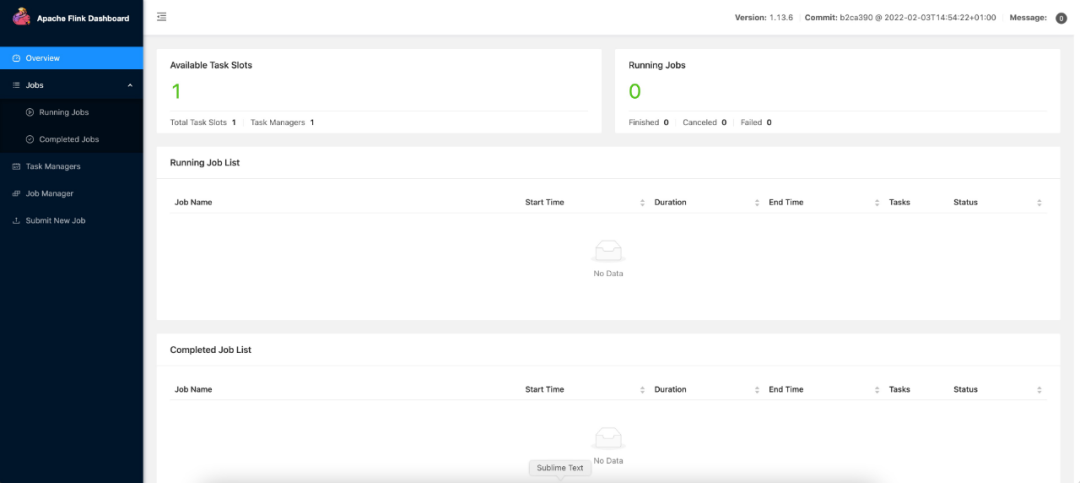Click the Overview dashboard icon in the sidebar
Viewport: 1080px width, 483px height.
[x=16, y=58]
